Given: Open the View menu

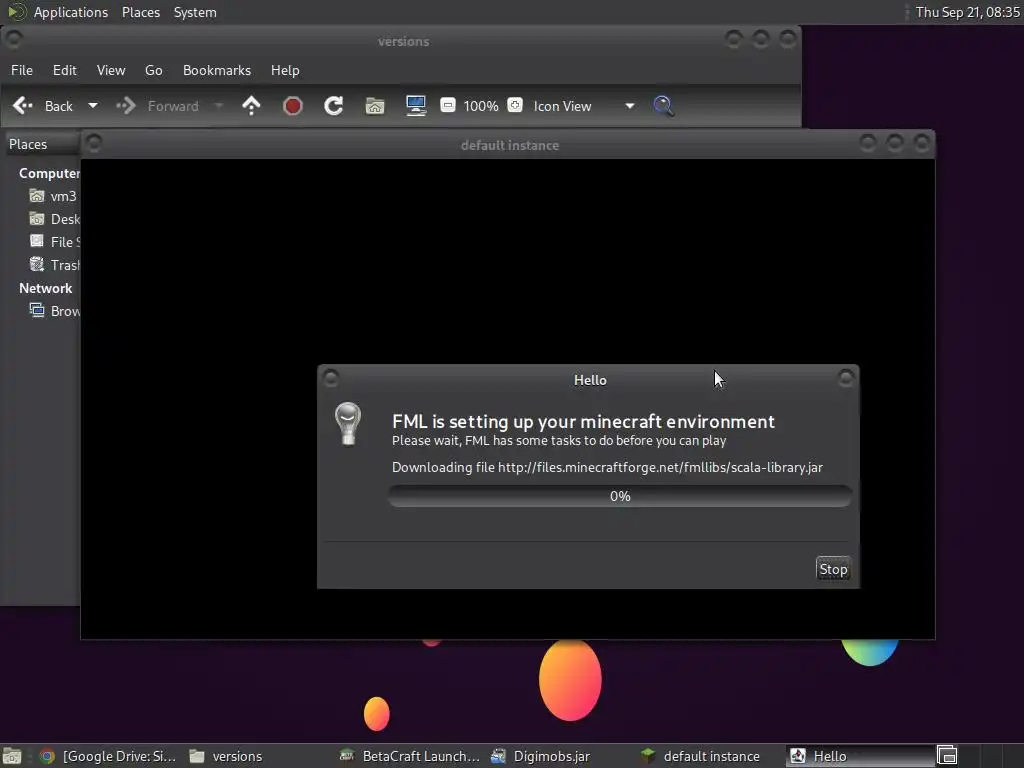Looking at the screenshot, I should point(111,70).
